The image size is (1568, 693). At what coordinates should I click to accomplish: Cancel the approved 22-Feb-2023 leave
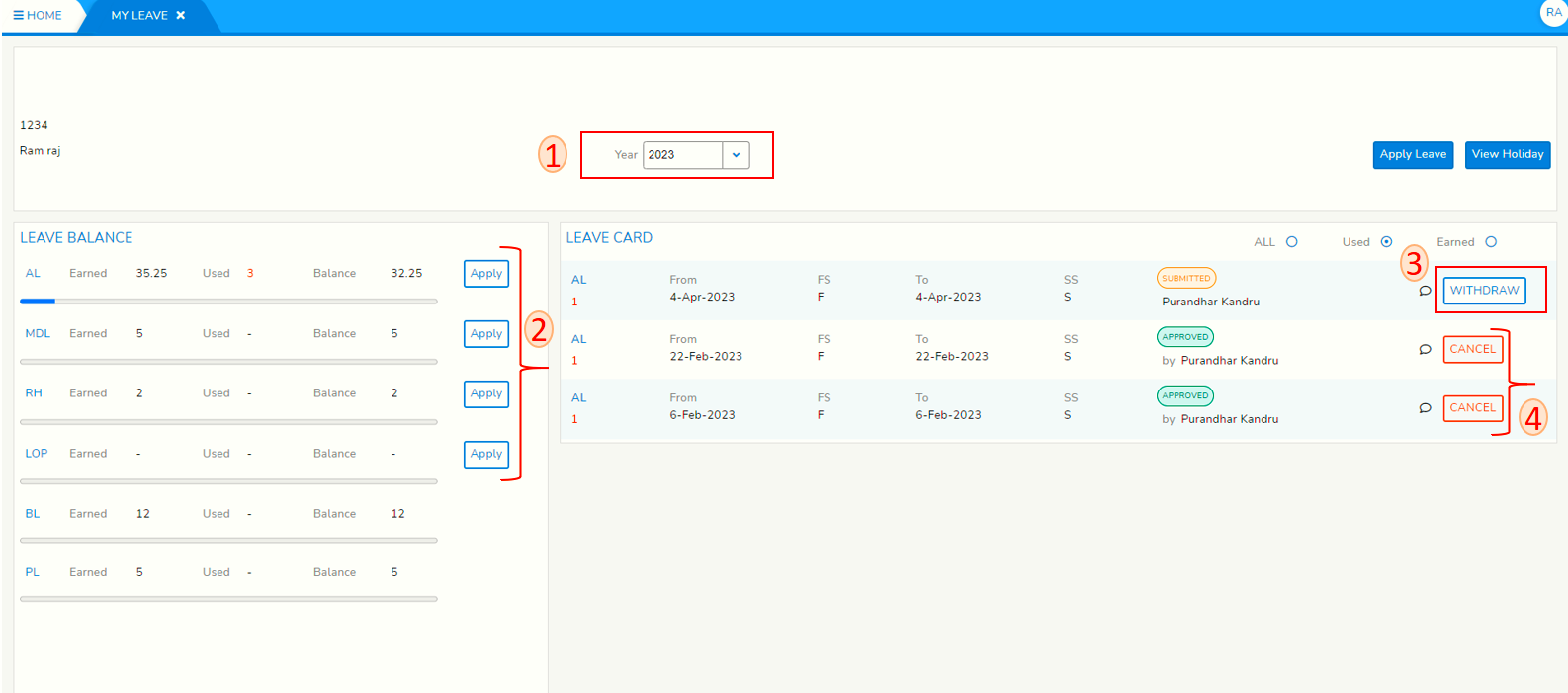(x=1472, y=349)
